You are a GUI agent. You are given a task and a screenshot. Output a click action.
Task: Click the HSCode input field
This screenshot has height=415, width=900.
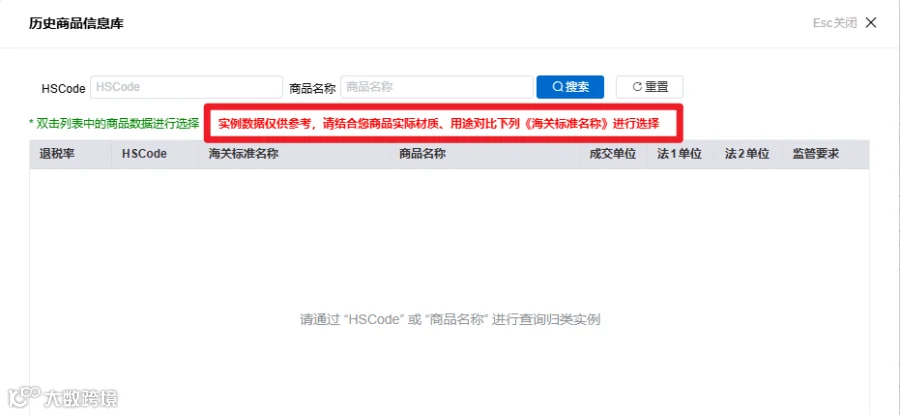click(x=187, y=87)
